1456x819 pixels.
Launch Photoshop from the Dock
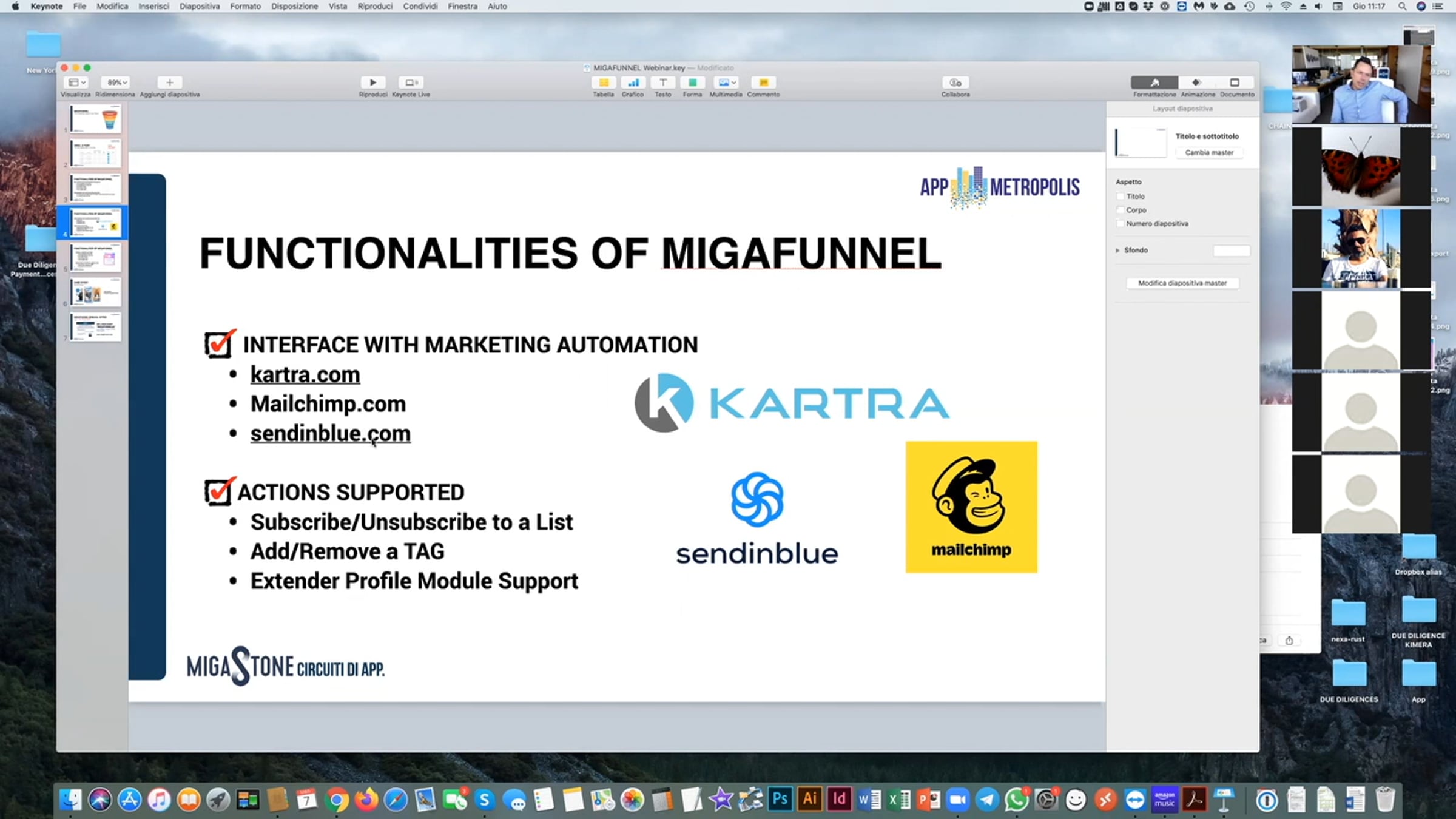(780, 800)
